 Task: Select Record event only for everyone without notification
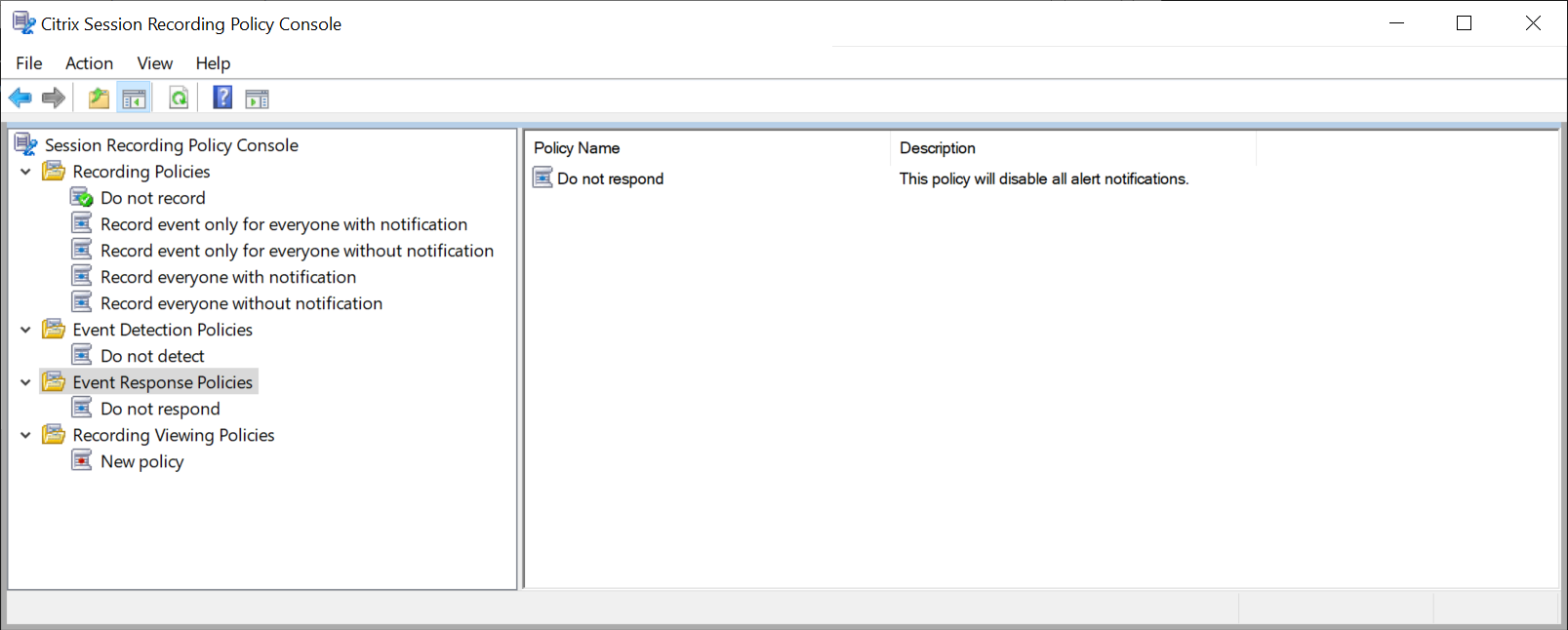coord(297,251)
